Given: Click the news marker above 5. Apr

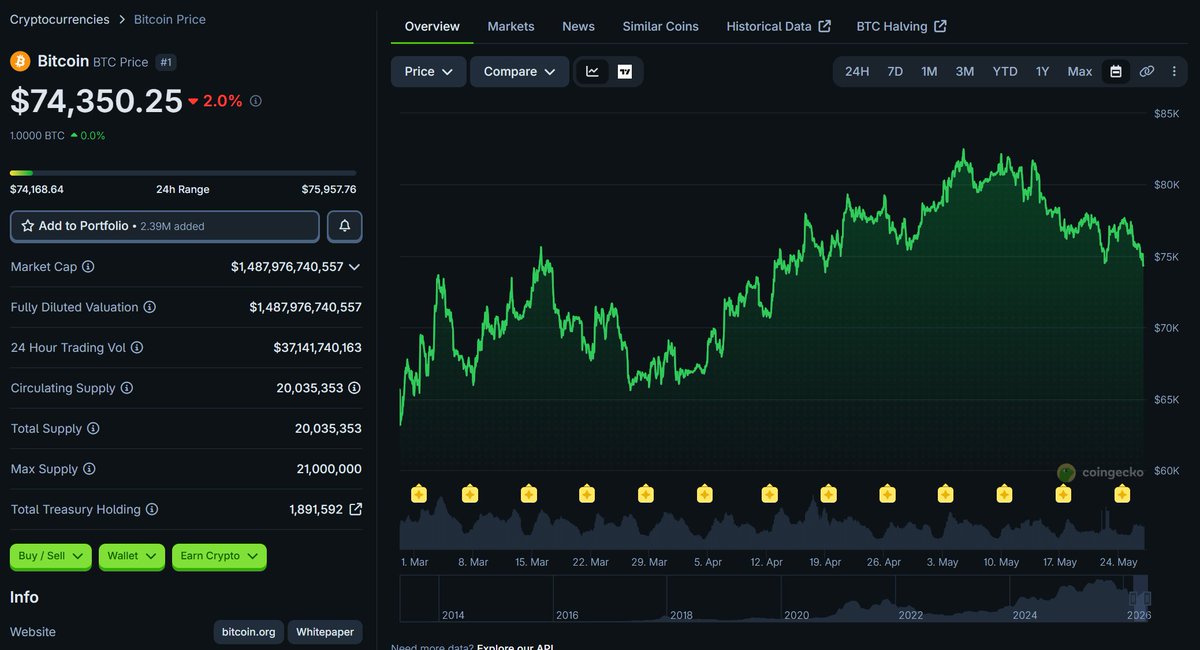Looking at the screenshot, I should (x=704, y=493).
